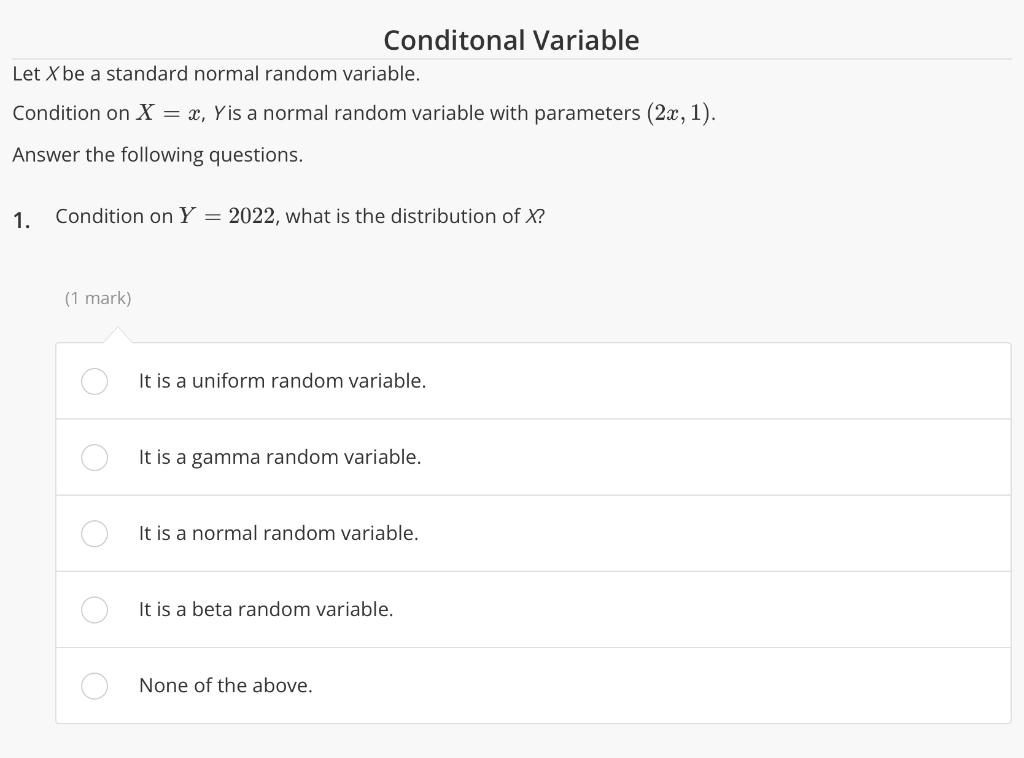The height and width of the screenshot is (758, 1024).
Task: Click the '(1 mark)' label
Action: point(98,298)
